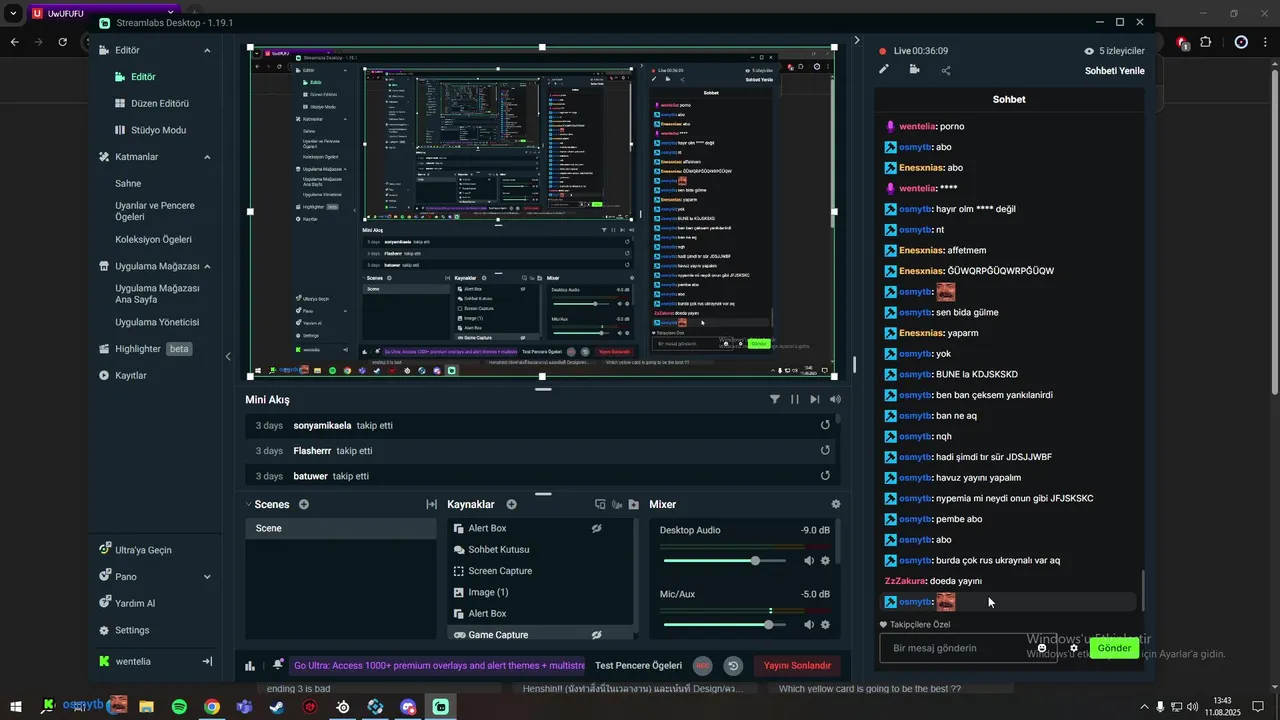1280x720 pixels.
Task: Mute Mic/Aux speaker icon
Action: point(809,624)
